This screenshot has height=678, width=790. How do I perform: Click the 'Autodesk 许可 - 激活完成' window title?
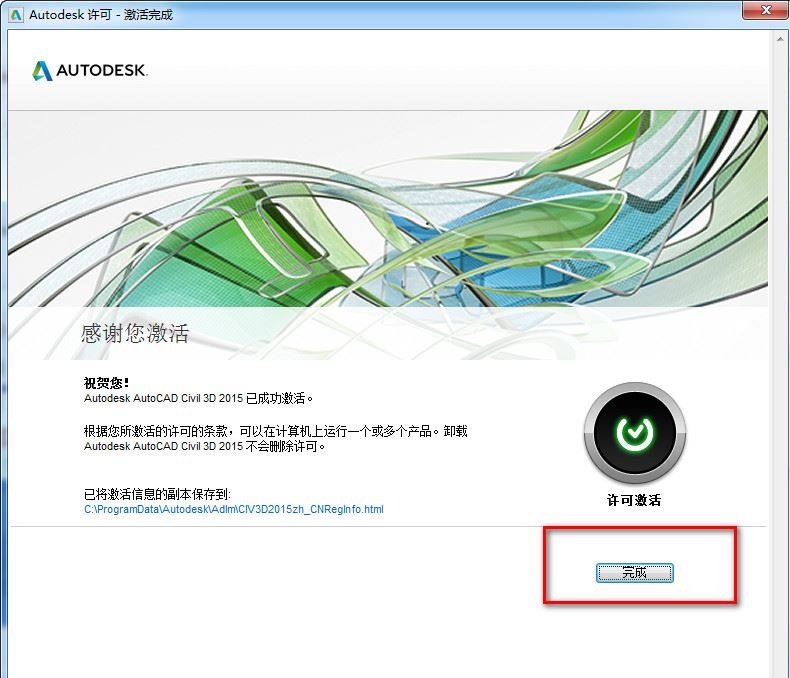[x=101, y=15]
